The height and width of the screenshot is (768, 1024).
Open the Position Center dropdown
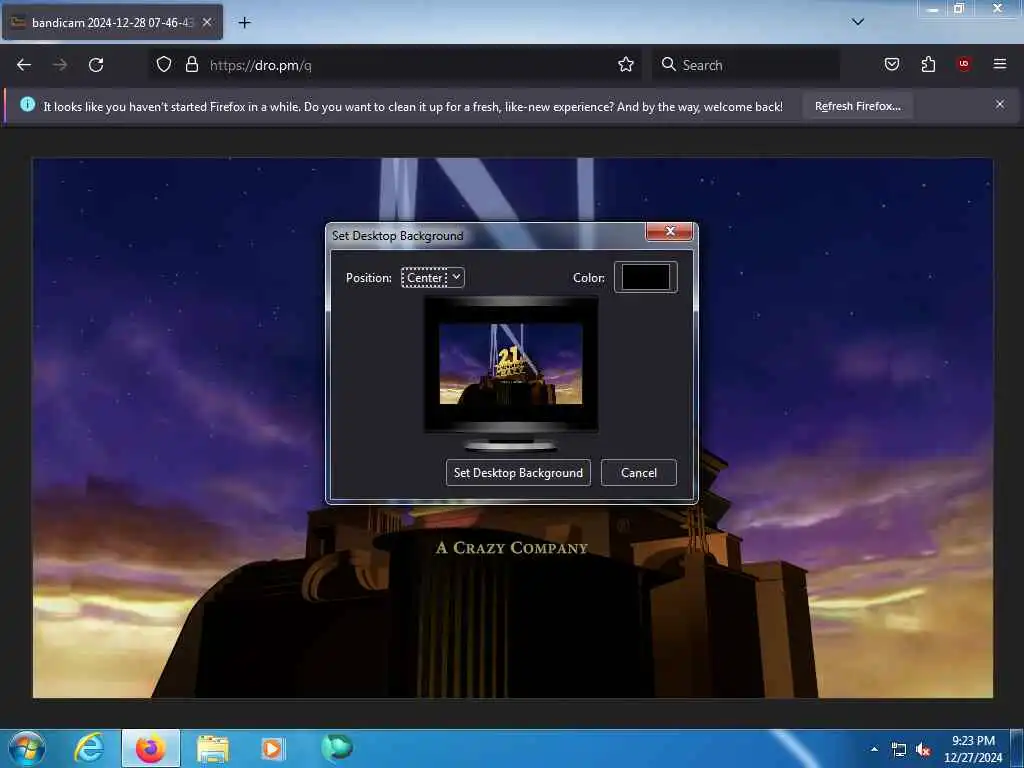(x=432, y=278)
